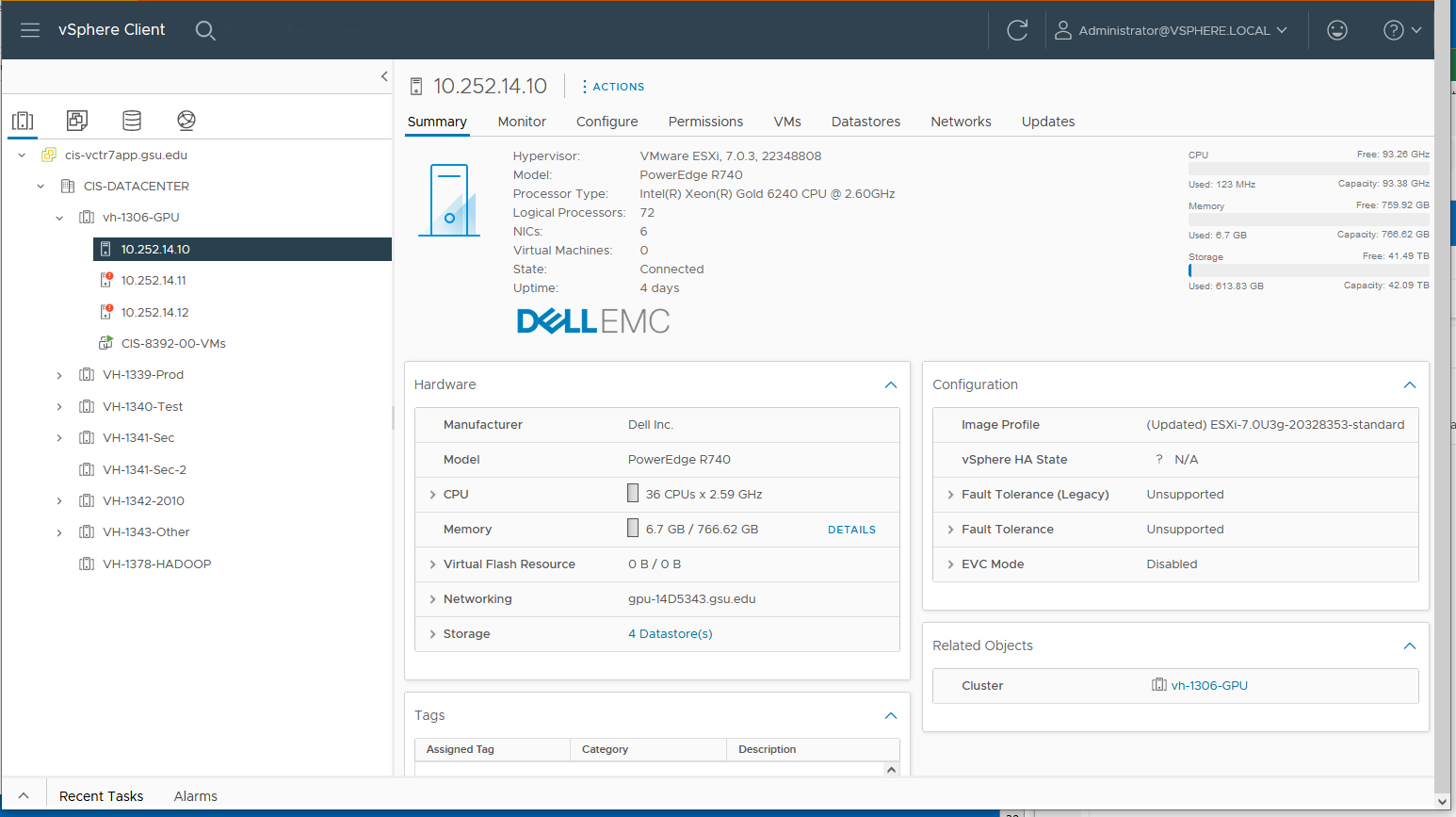Open the help question mark menu
The image size is (1456, 817).
(1401, 30)
